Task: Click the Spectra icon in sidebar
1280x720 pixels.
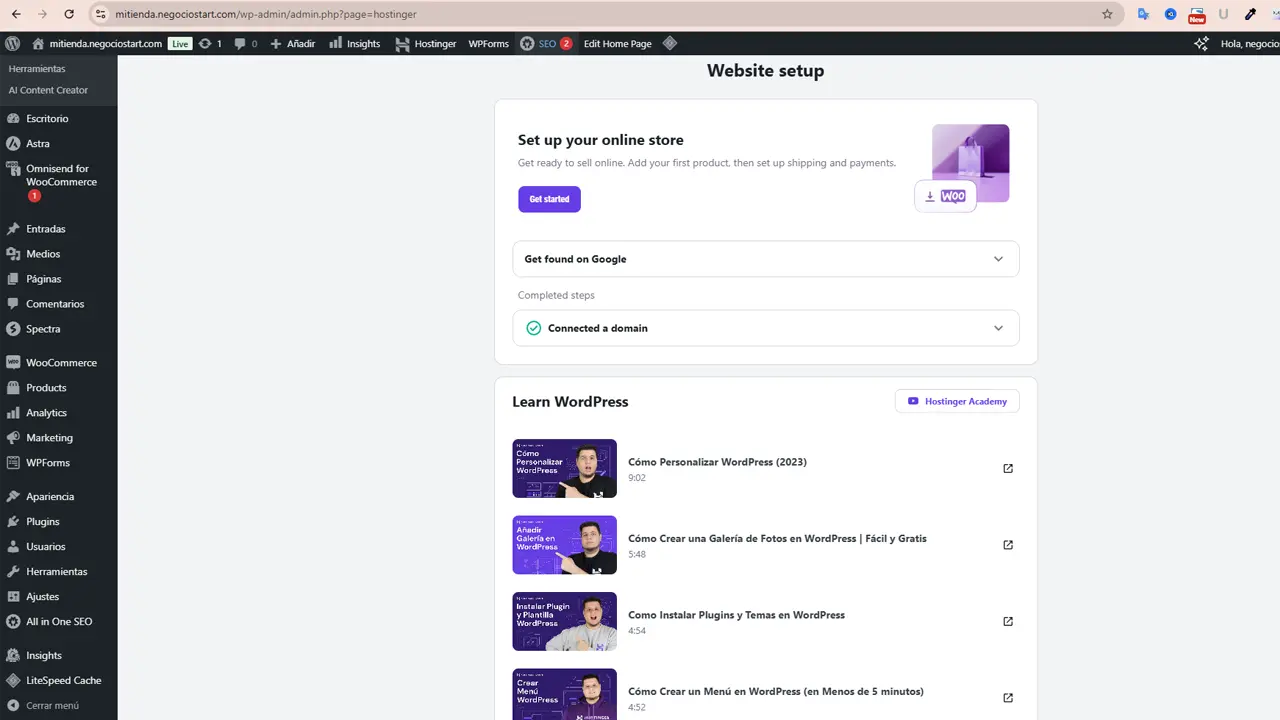Action: (13, 329)
